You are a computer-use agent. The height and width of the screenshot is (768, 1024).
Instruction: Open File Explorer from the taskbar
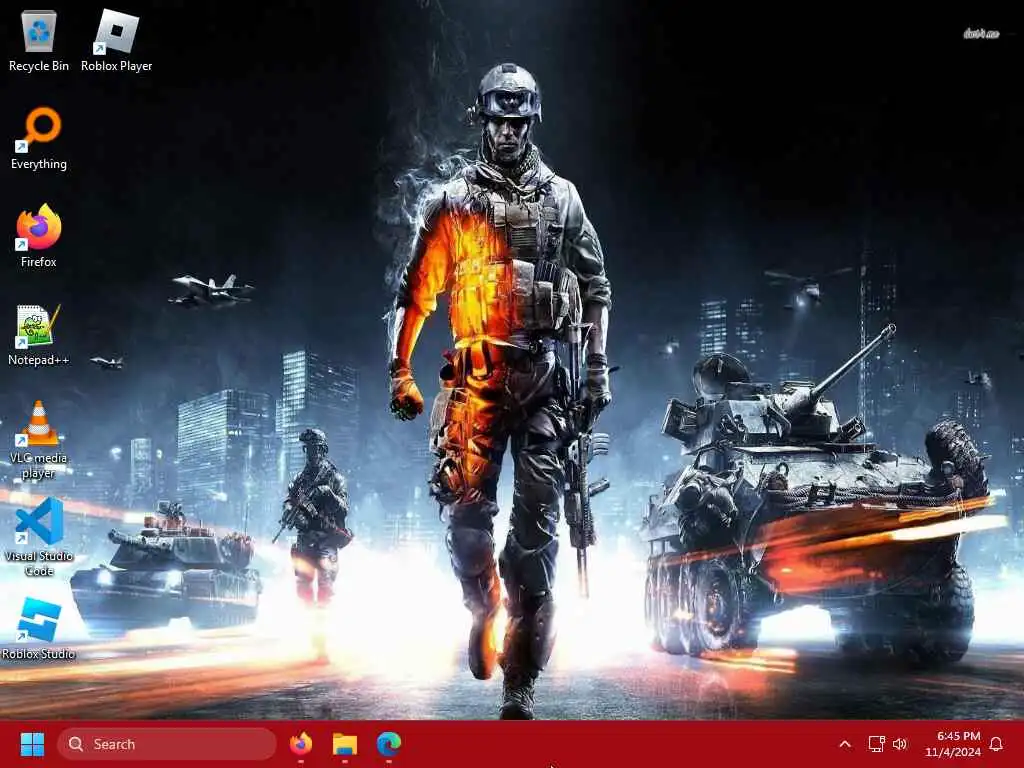tap(345, 744)
